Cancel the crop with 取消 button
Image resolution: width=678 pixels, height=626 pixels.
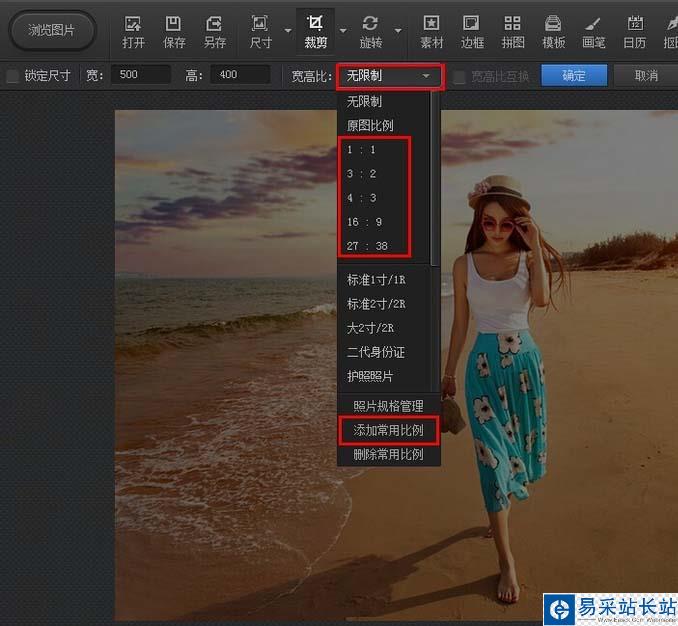(x=646, y=76)
